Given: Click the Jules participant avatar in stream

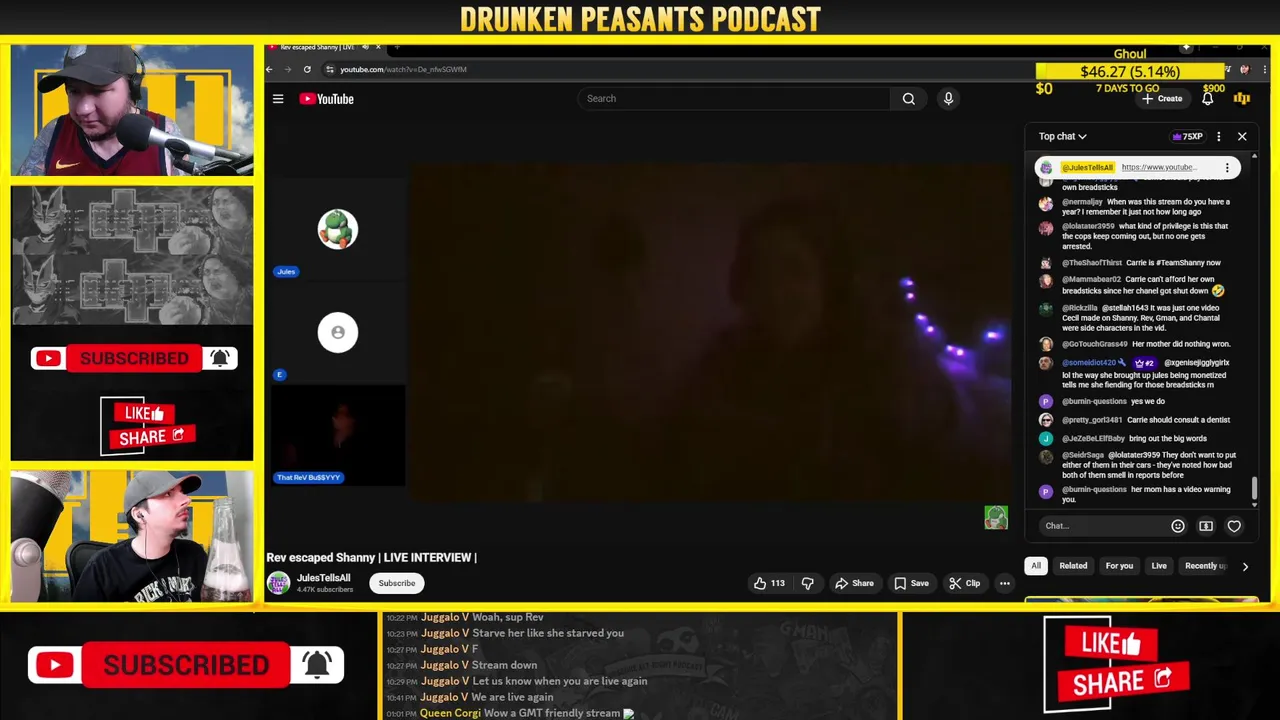Looking at the screenshot, I should 338,229.
